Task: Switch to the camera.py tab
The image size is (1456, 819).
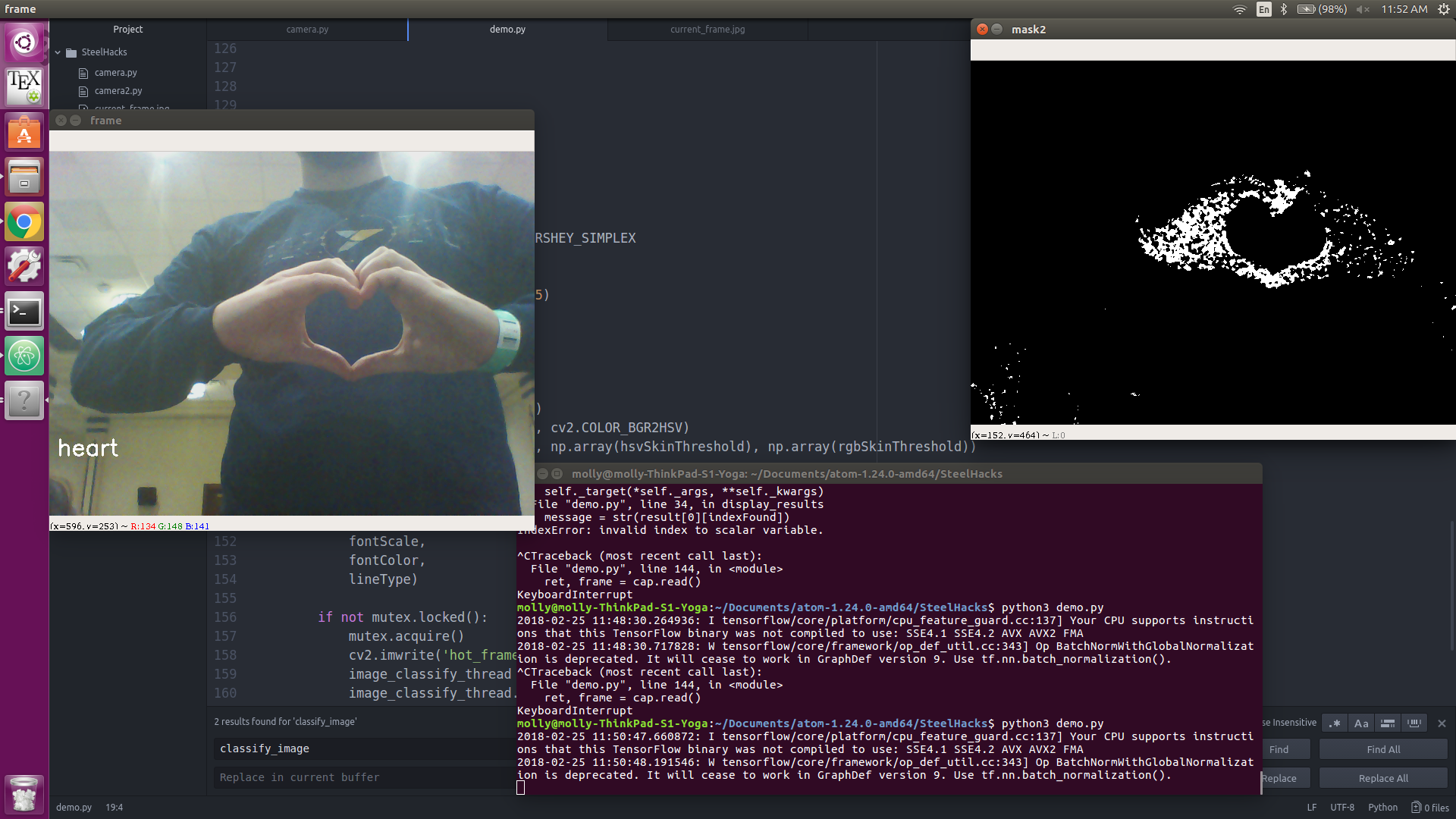Action: tap(307, 30)
